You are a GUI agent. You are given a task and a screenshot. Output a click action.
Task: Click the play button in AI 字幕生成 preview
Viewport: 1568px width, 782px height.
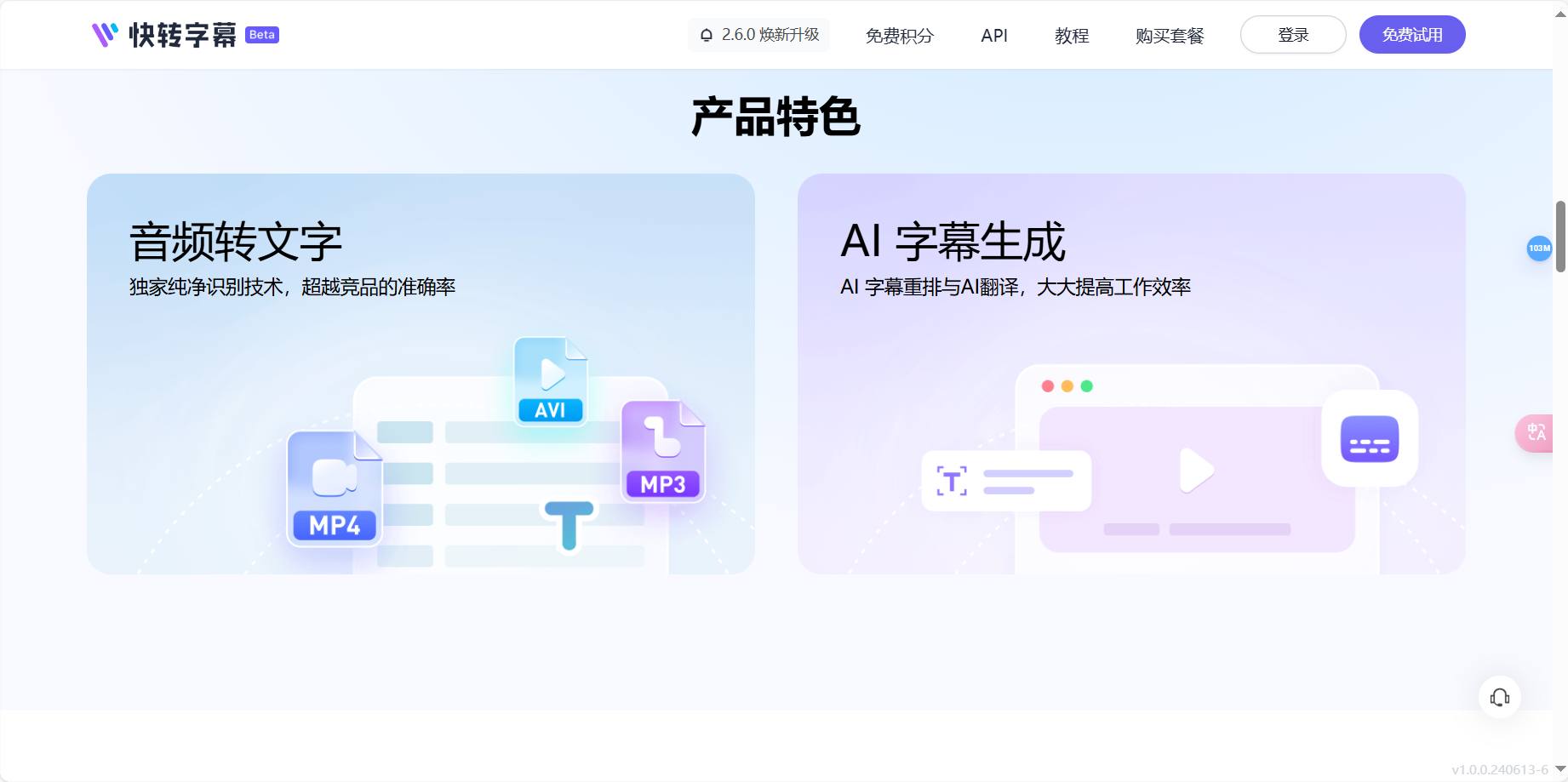[1197, 468]
